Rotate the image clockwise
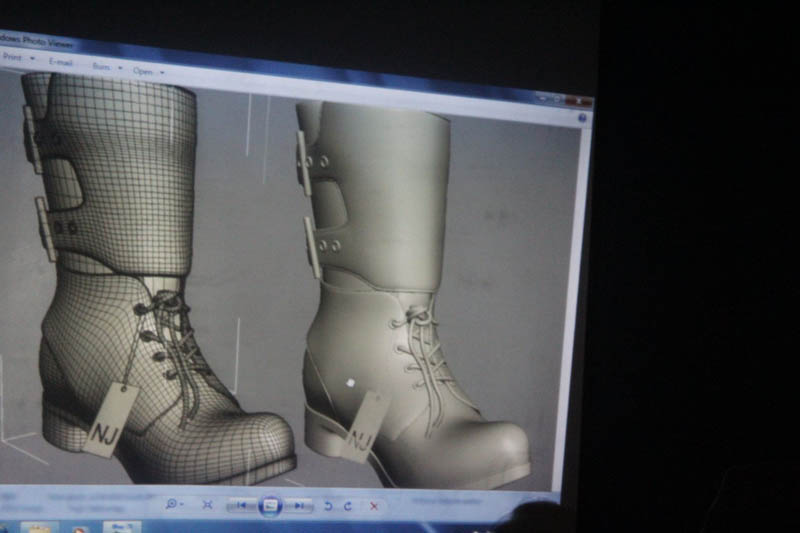Viewport: 800px width, 533px height. [348, 506]
